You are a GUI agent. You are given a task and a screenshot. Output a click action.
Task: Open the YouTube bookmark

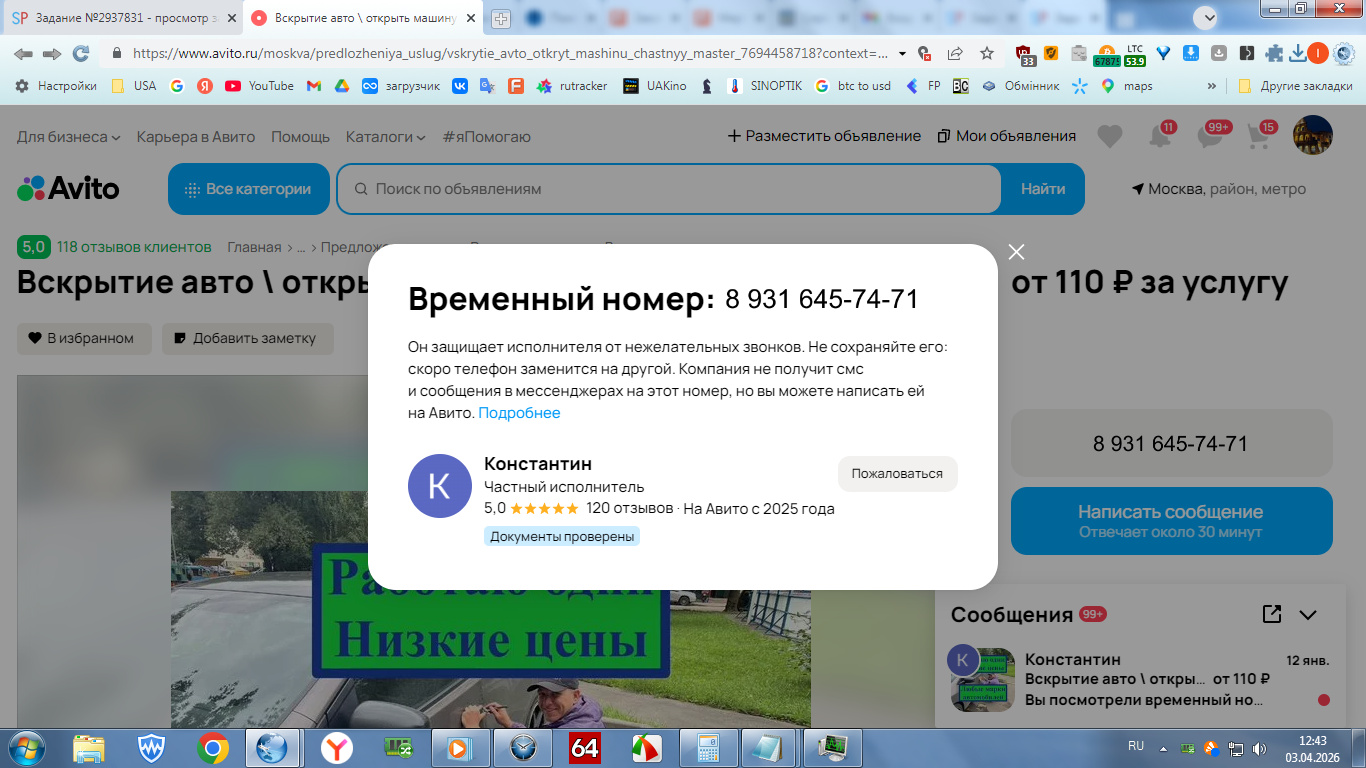260,86
